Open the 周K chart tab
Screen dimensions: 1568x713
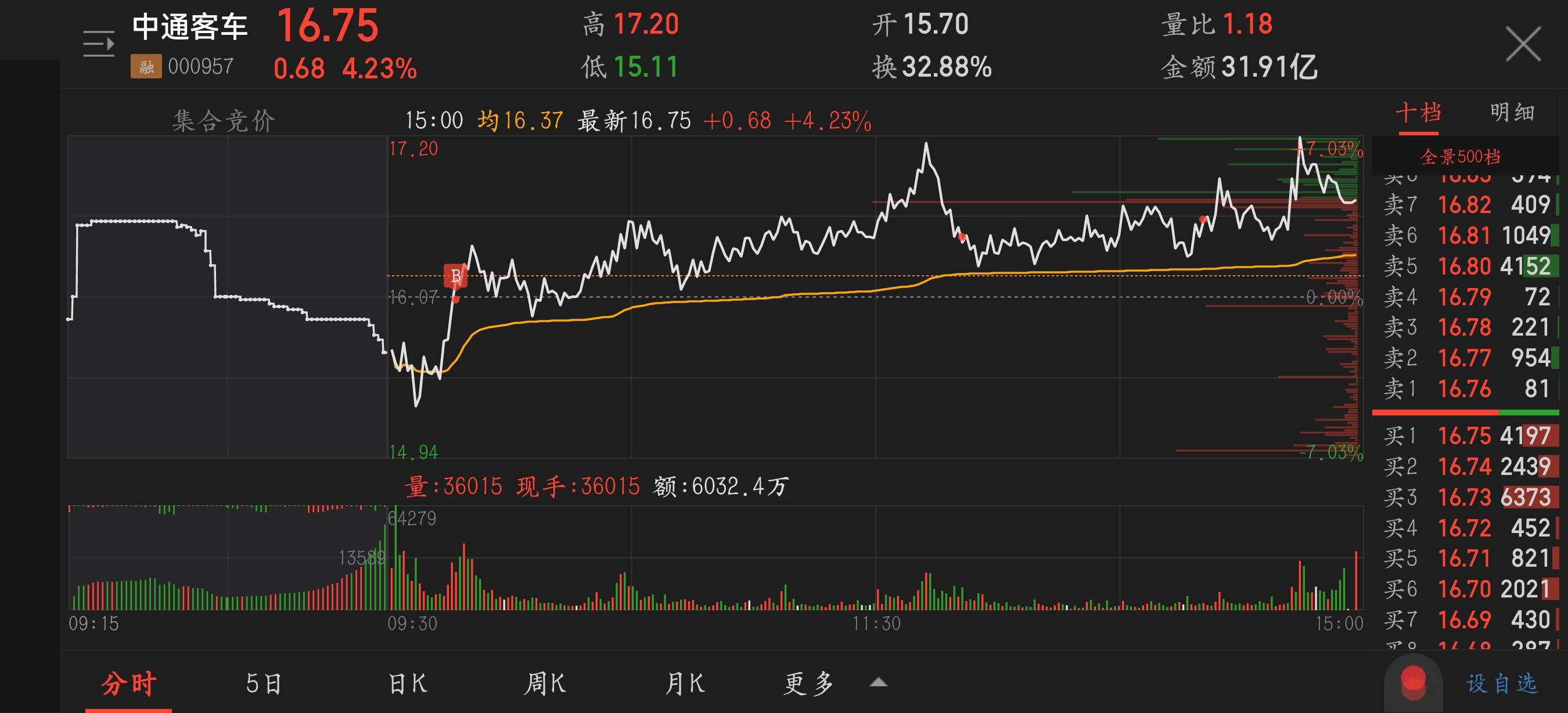click(545, 683)
